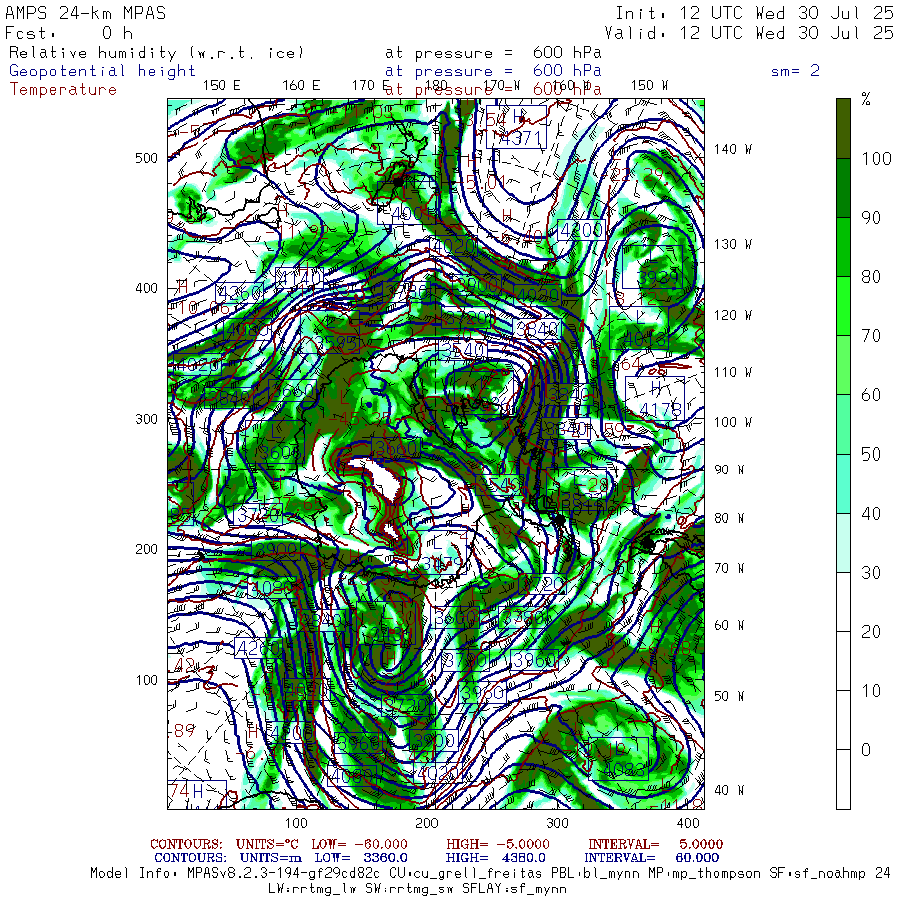Click colorbar segment between 80 and 90
900x900 pixels.
[843, 247]
